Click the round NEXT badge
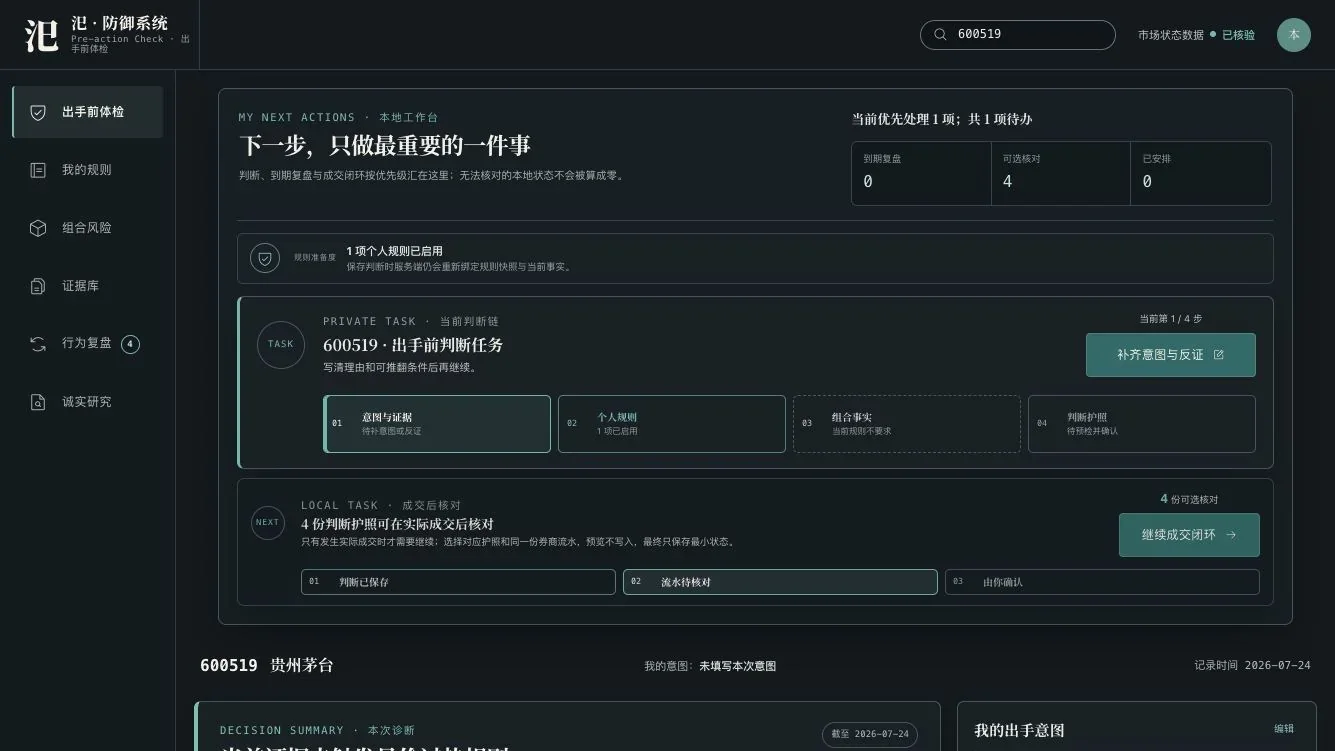This screenshot has width=1335, height=751. tap(267, 522)
